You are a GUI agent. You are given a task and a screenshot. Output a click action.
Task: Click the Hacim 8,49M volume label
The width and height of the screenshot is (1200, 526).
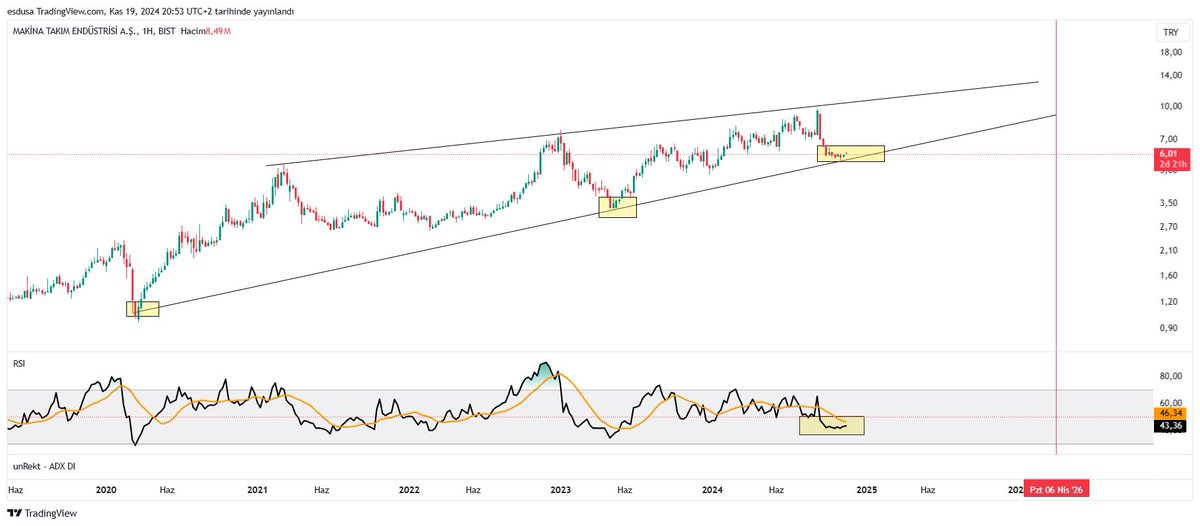point(208,32)
